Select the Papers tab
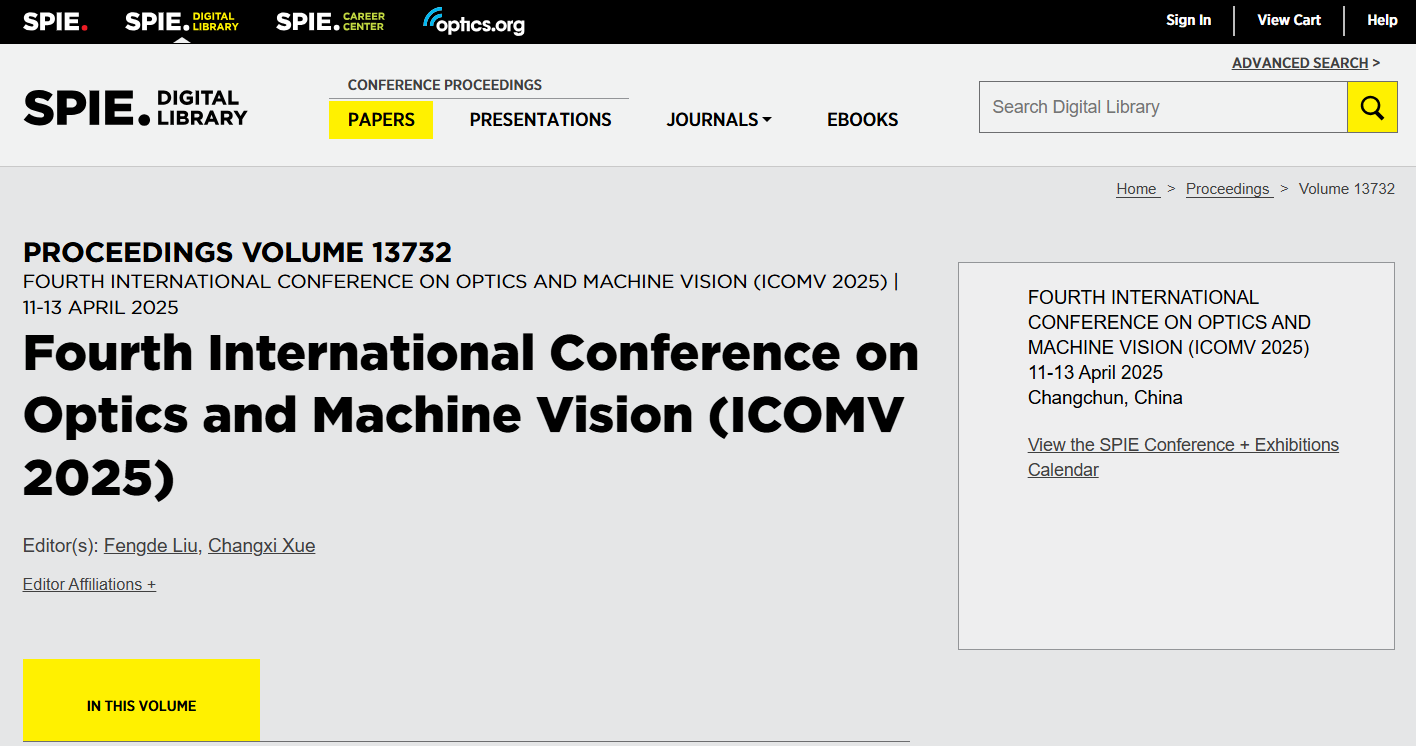 coord(381,120)
